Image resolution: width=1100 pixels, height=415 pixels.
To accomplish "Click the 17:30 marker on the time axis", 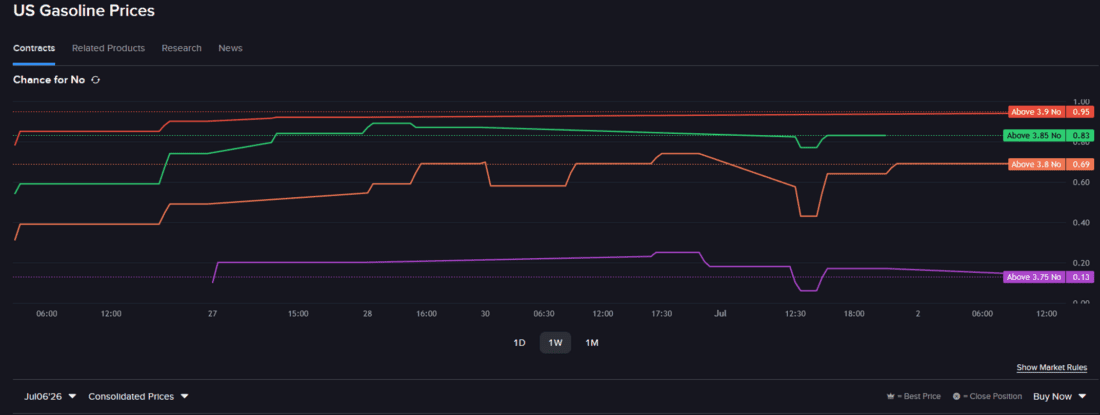I will pyautogui.click(x=662, y=314).
